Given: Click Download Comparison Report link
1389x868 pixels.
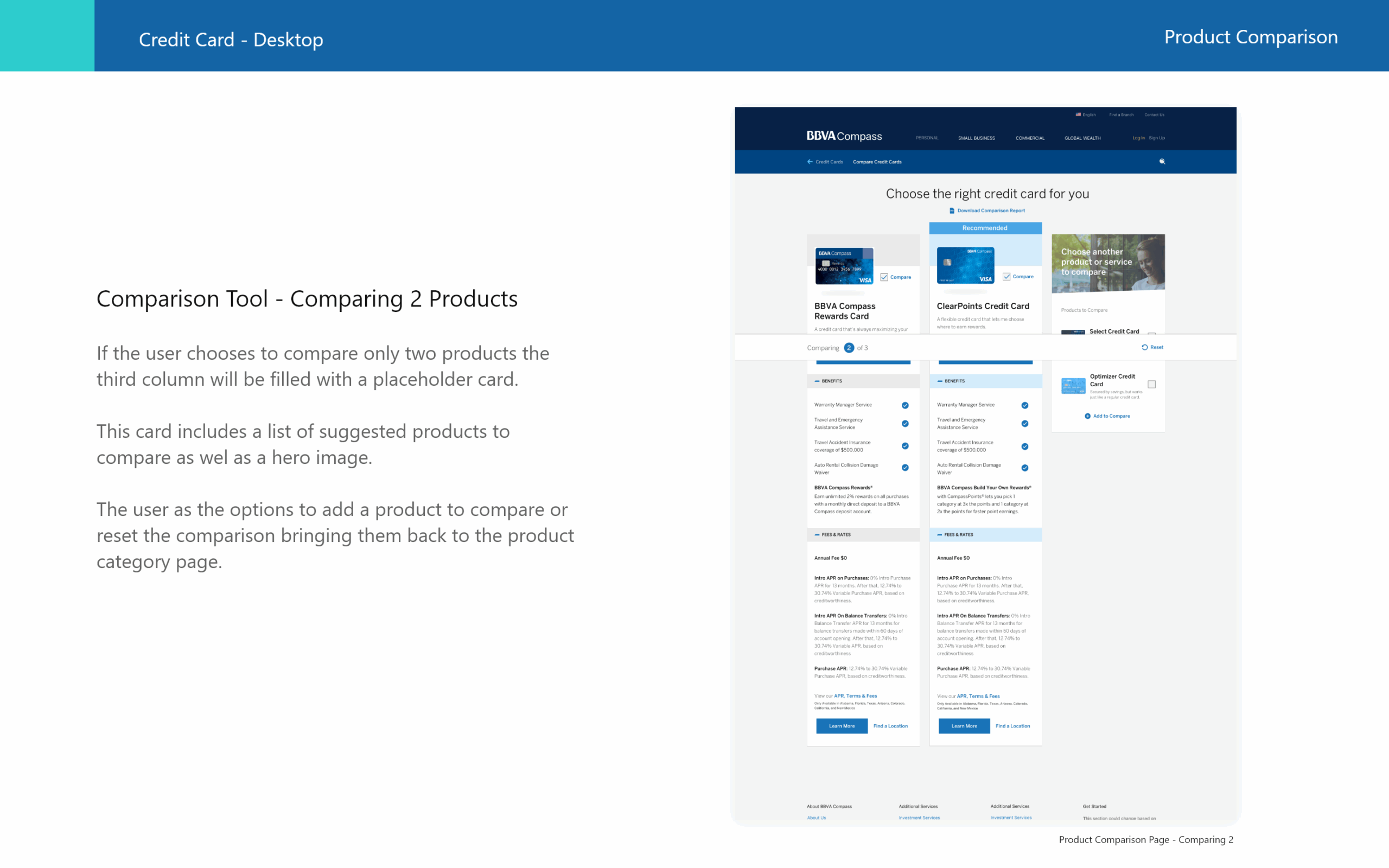Looking at the screenshot, I should coord(991,210).
